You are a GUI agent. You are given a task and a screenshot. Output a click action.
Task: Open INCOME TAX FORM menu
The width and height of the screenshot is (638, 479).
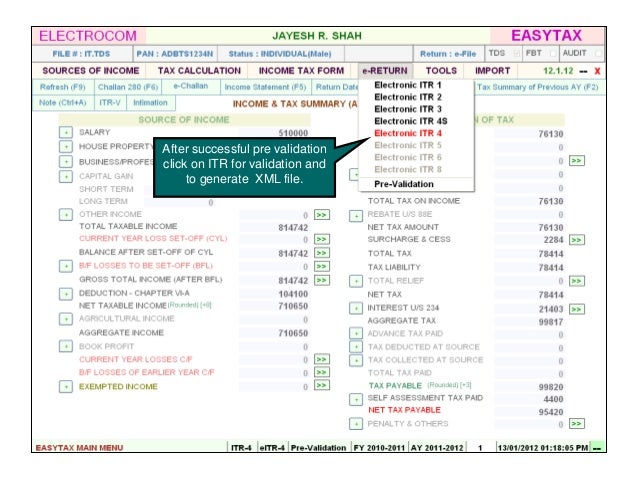pyautogui.click(x=302, y=71)
